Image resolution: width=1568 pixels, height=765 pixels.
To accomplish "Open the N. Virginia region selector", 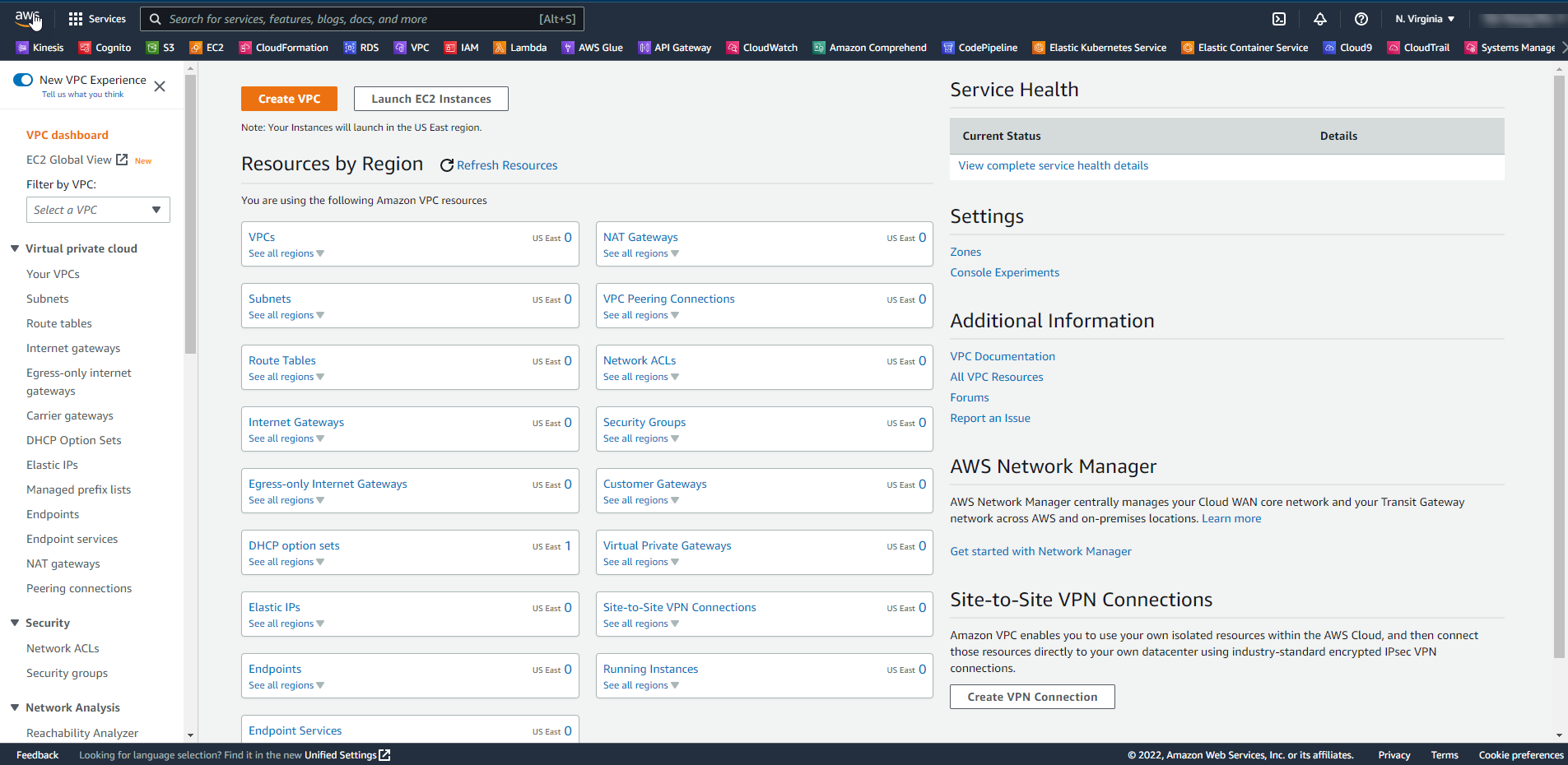I will tap(1424, 18).
